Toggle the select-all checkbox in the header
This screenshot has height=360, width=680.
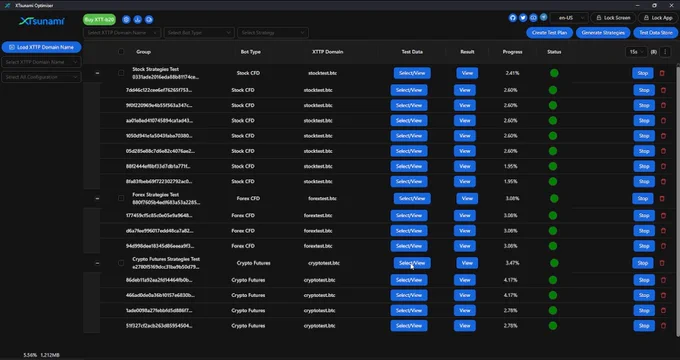[x=121, y=52]
